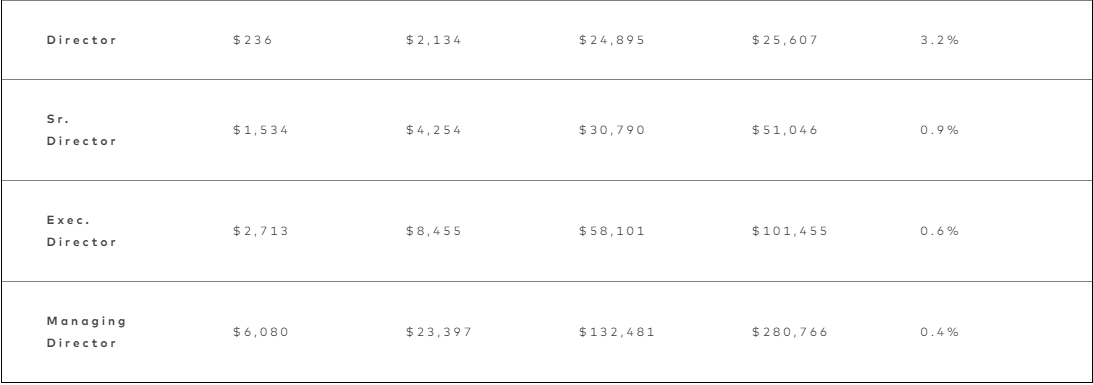
Task: Click the $2,134 cell
Action: [434, 40]
